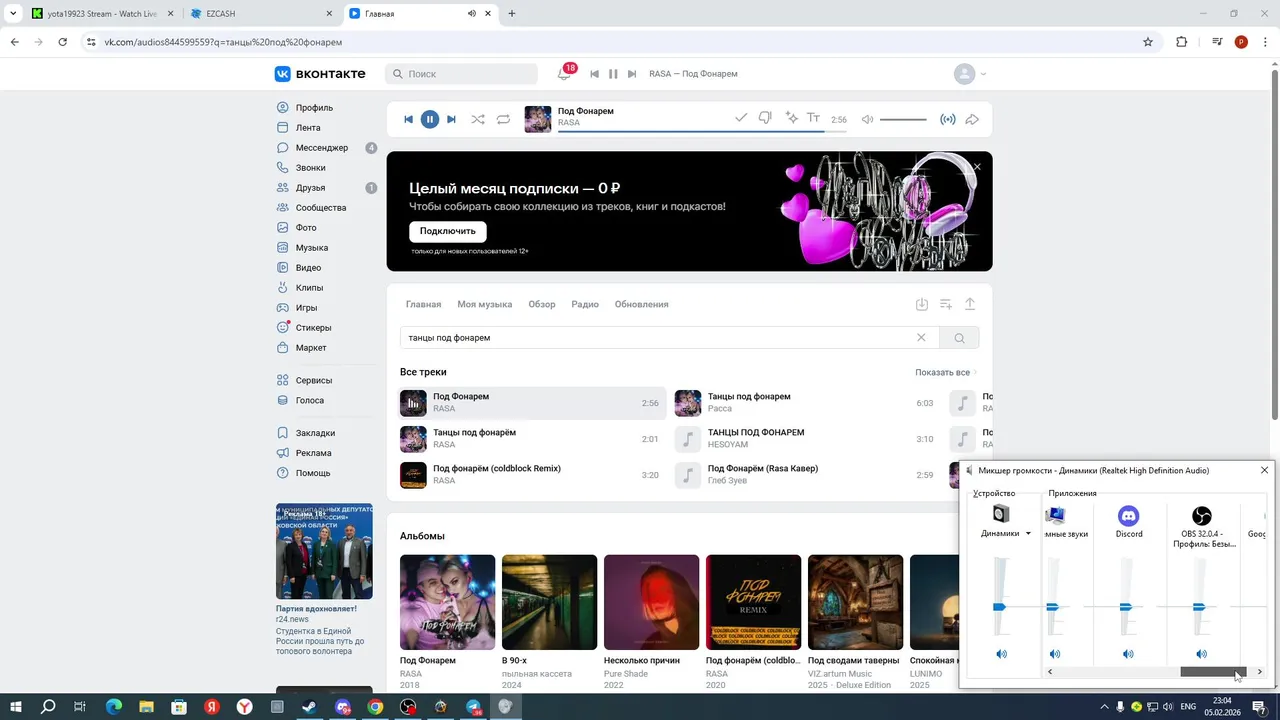Create a new playlist icon
Viewport: 1280px width, 720px height.
click(946, 304)
